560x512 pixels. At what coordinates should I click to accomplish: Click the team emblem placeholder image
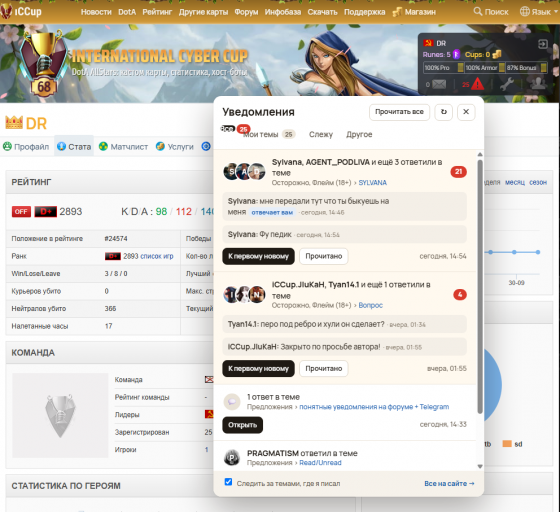pos(60,416)
